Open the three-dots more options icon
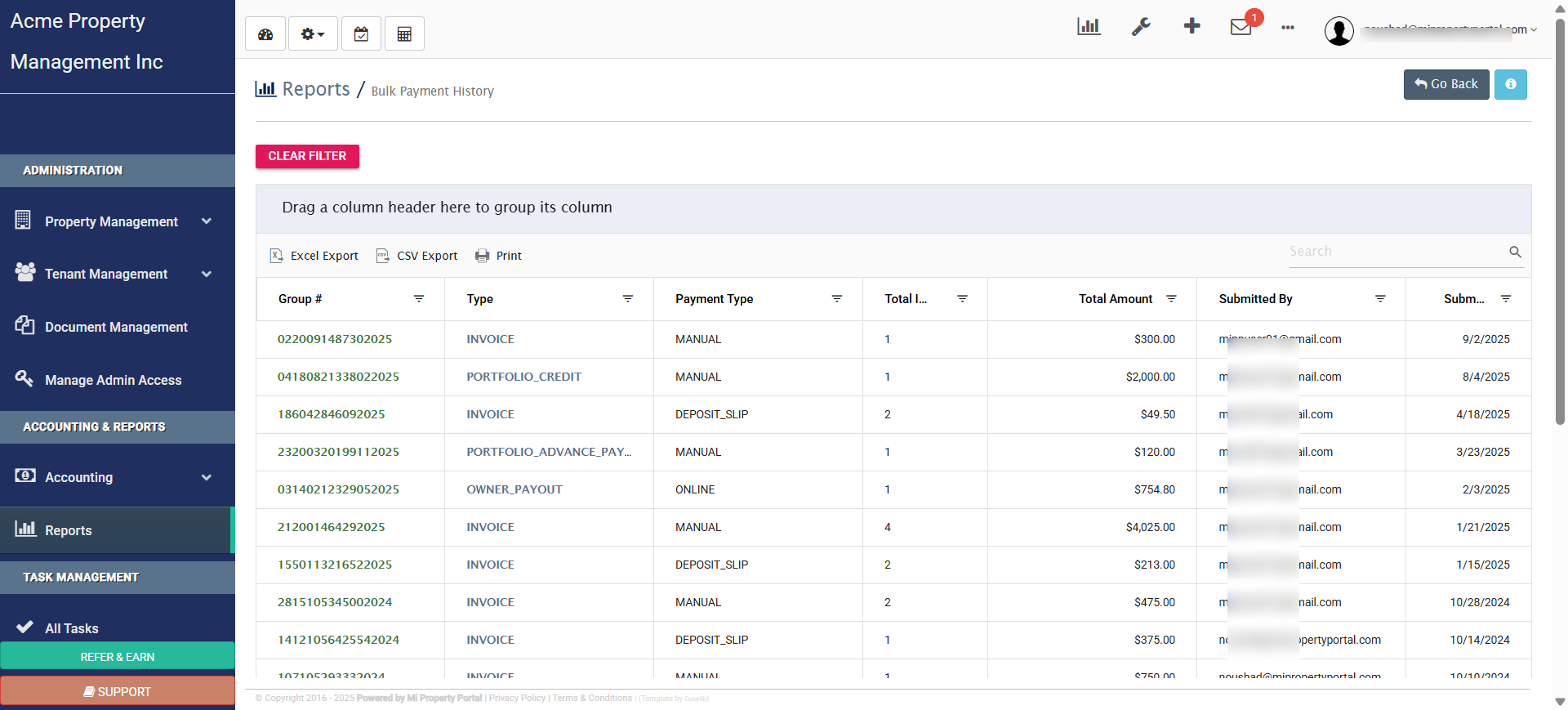This screenshot has height=710, width=1568. (1287, 28)
